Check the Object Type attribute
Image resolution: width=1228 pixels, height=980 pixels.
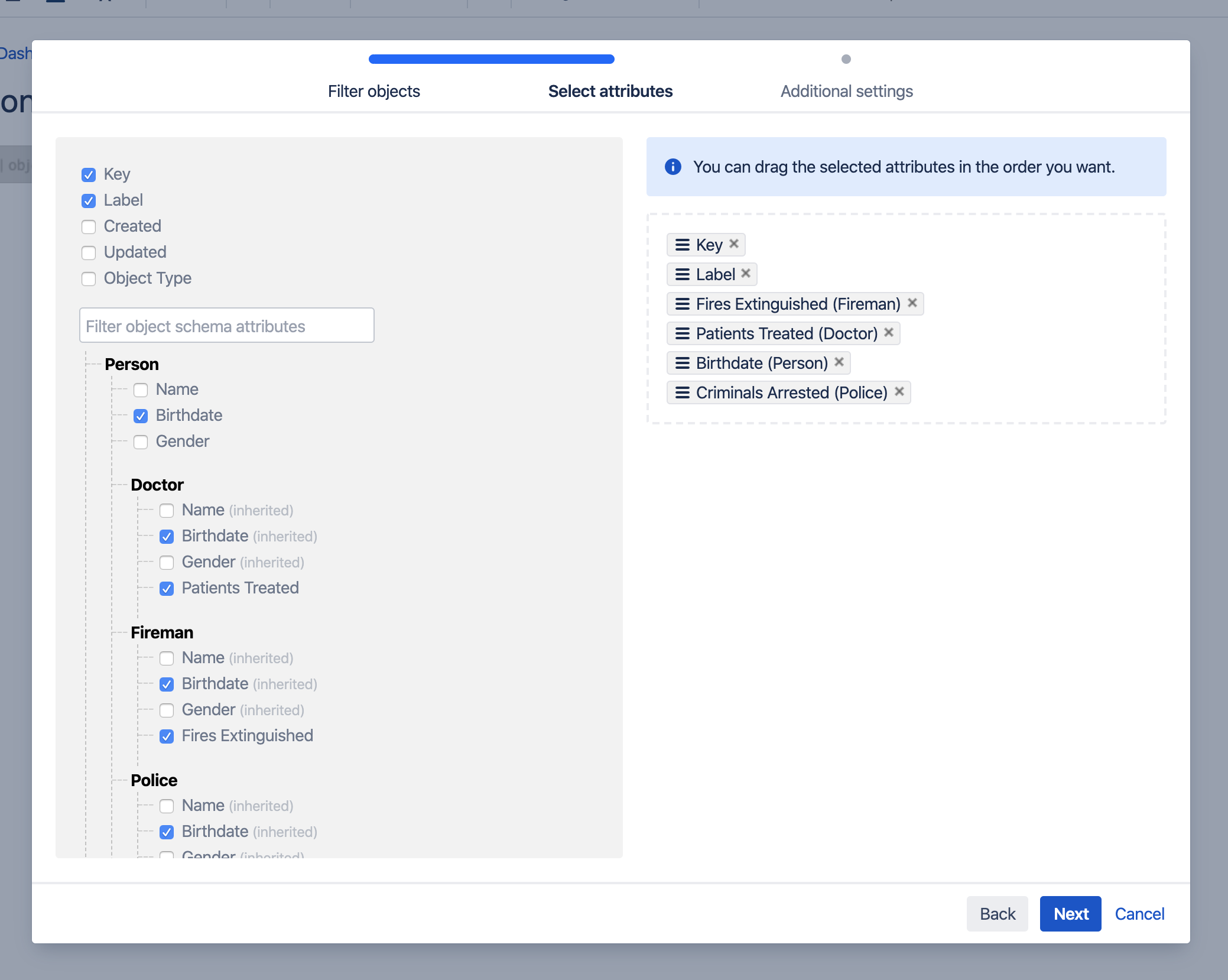(89, 279)
